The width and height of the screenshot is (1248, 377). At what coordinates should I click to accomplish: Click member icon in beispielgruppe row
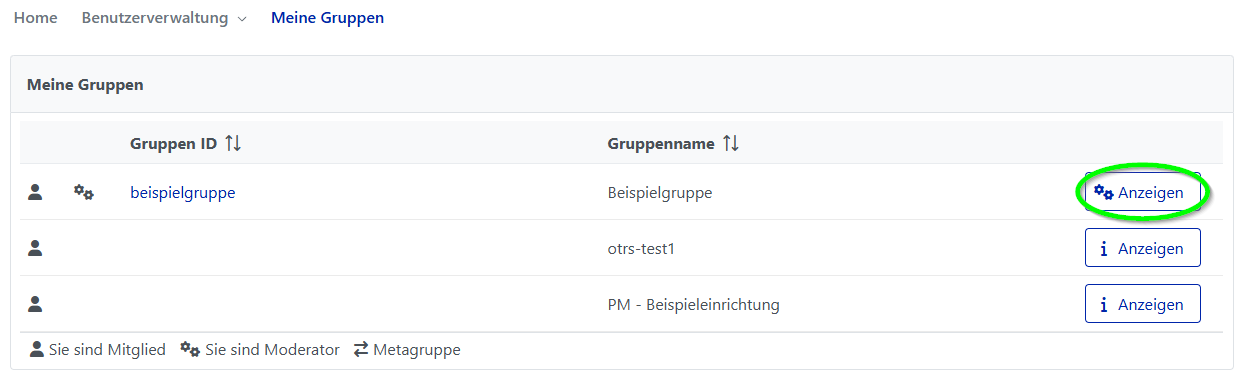point(35,192)
